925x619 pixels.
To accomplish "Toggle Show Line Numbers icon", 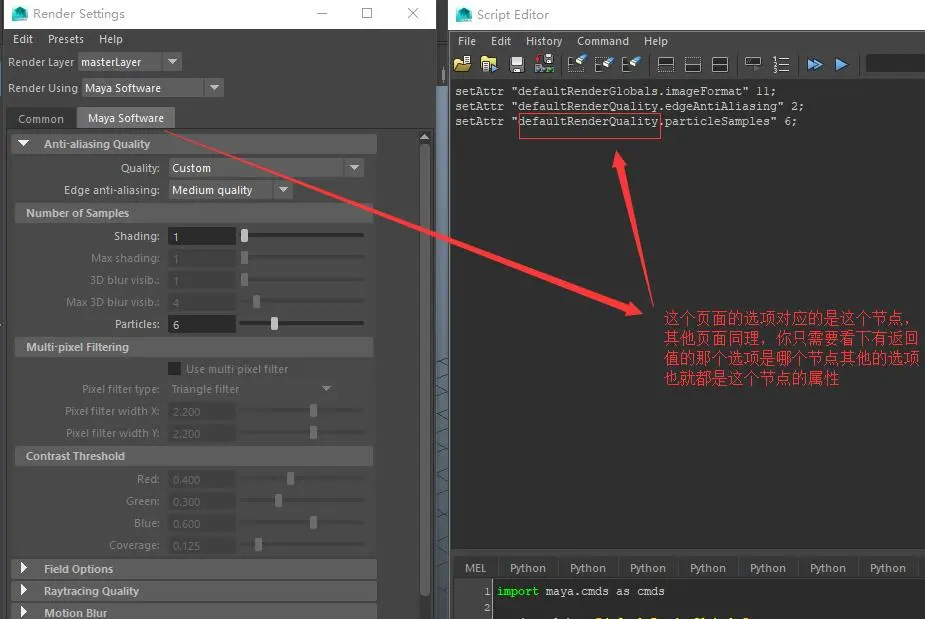I will tap(781, 64).
